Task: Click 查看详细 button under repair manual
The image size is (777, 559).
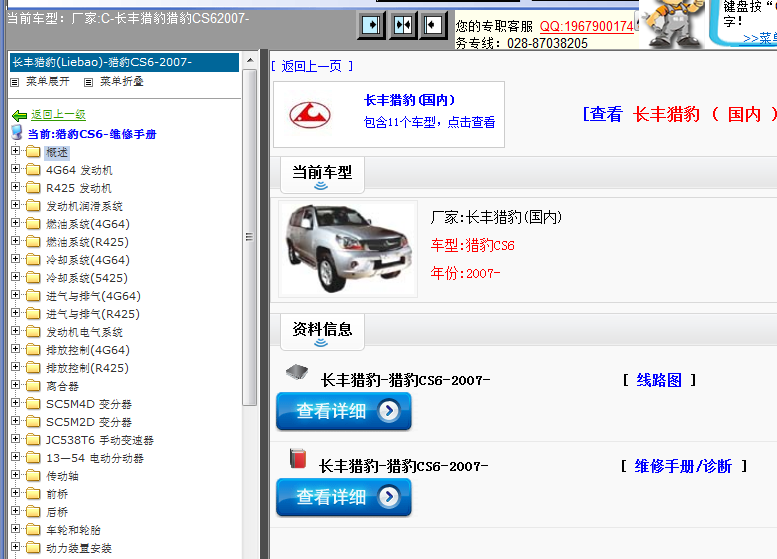Action: tap(344, 497)
